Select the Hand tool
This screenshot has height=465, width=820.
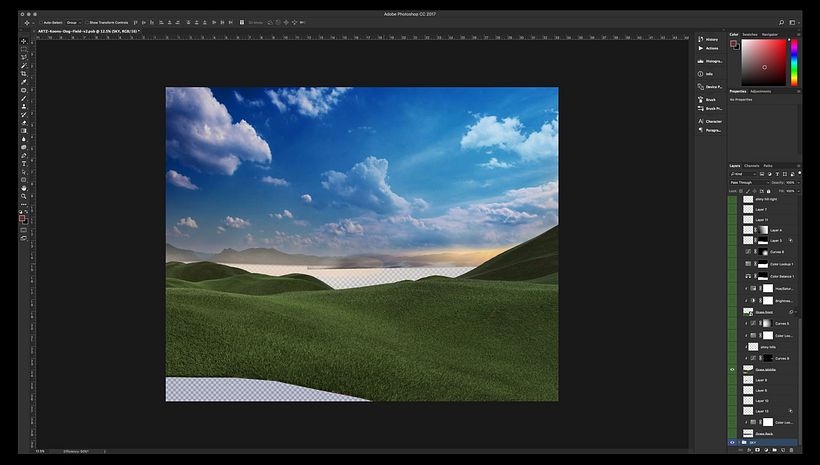(23, 187)
